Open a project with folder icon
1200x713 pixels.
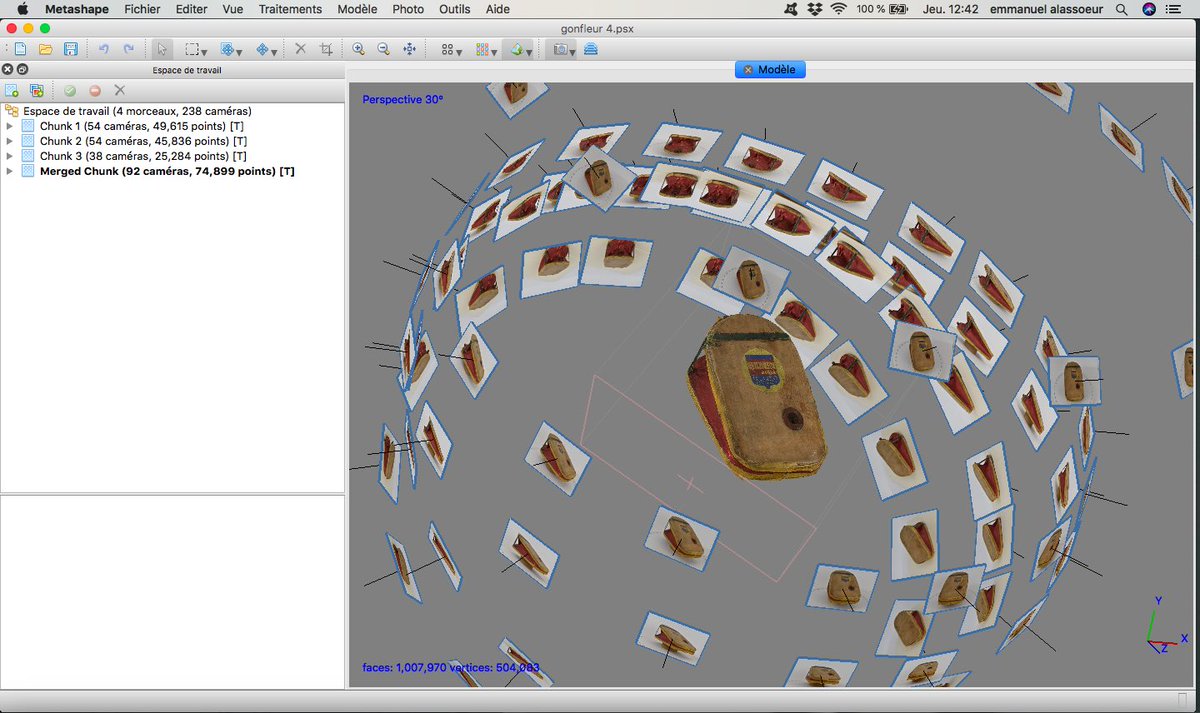tap(45, 49)
